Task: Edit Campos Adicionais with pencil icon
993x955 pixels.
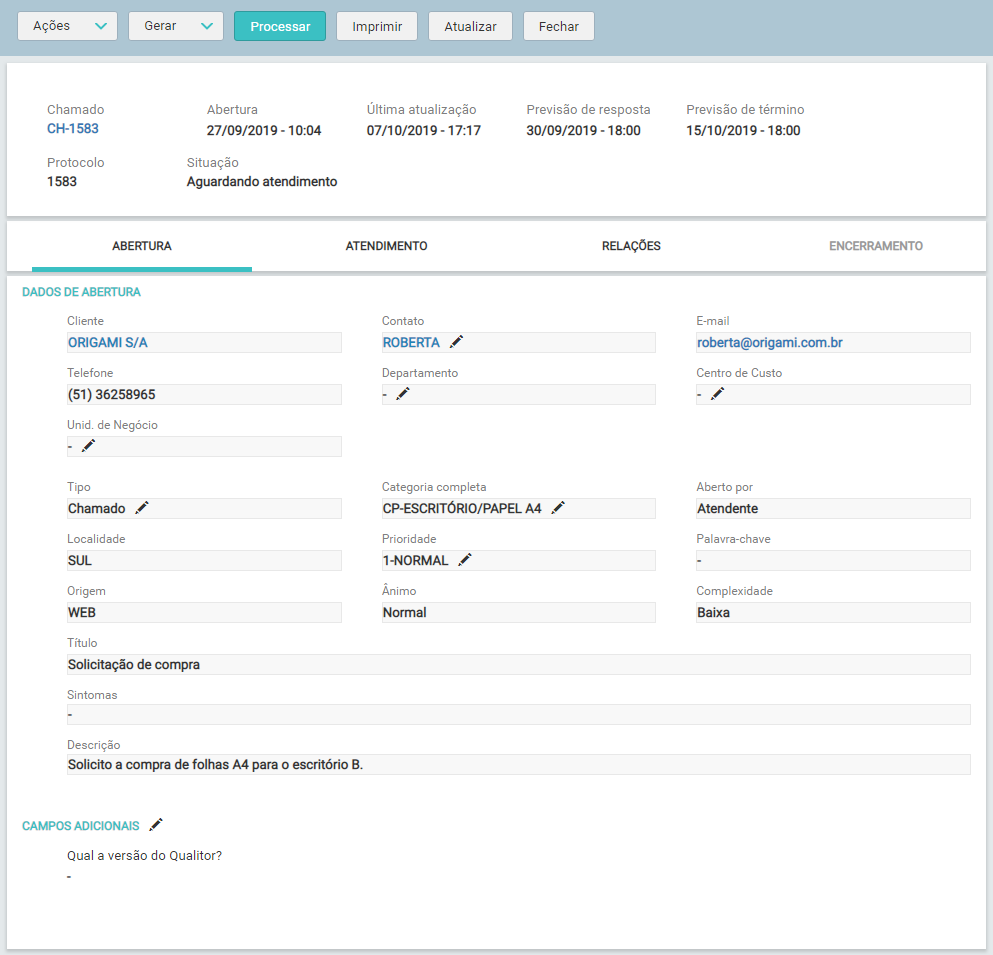Action: (x=156, y=825)
